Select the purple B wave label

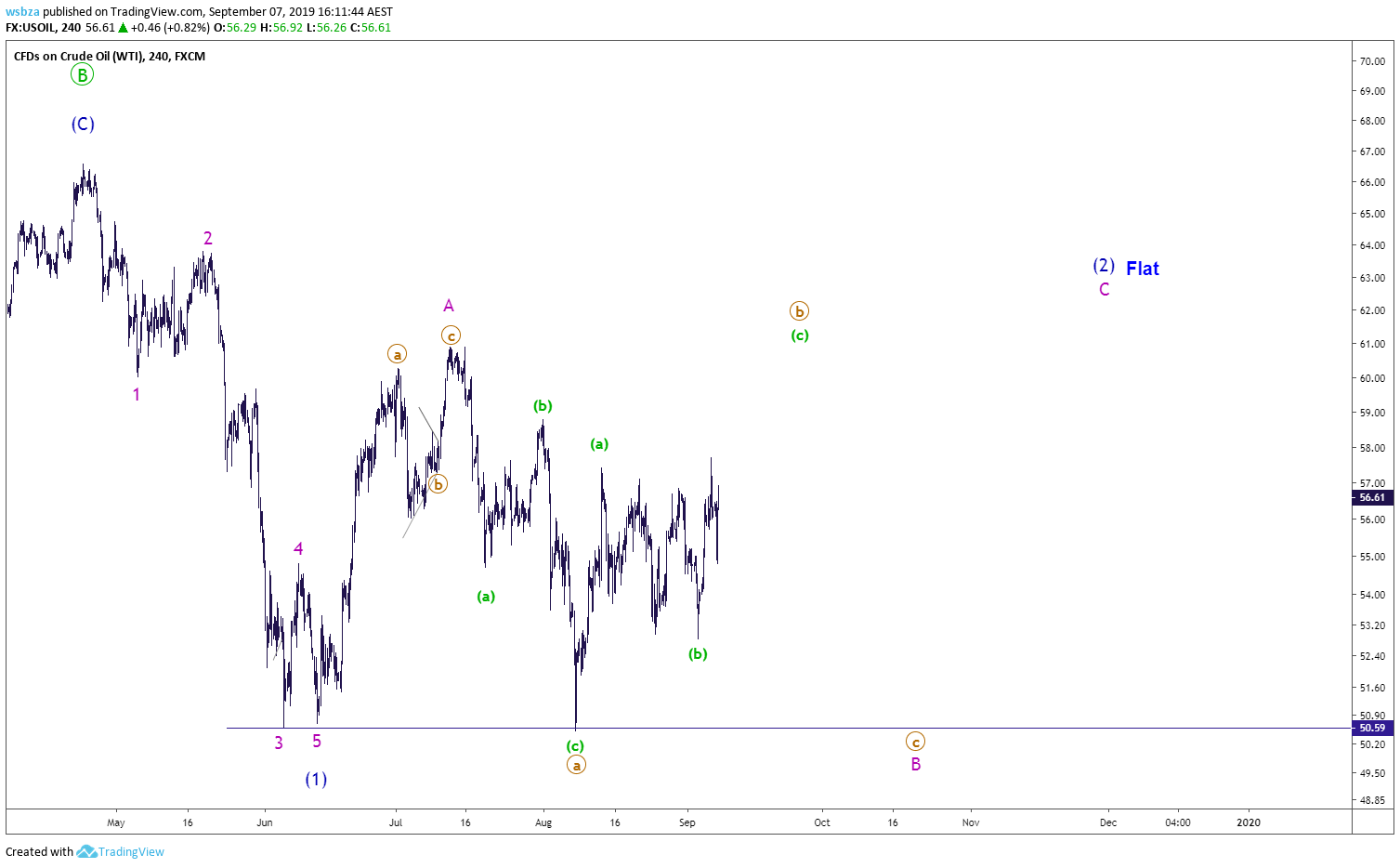(x=916, y=765)
